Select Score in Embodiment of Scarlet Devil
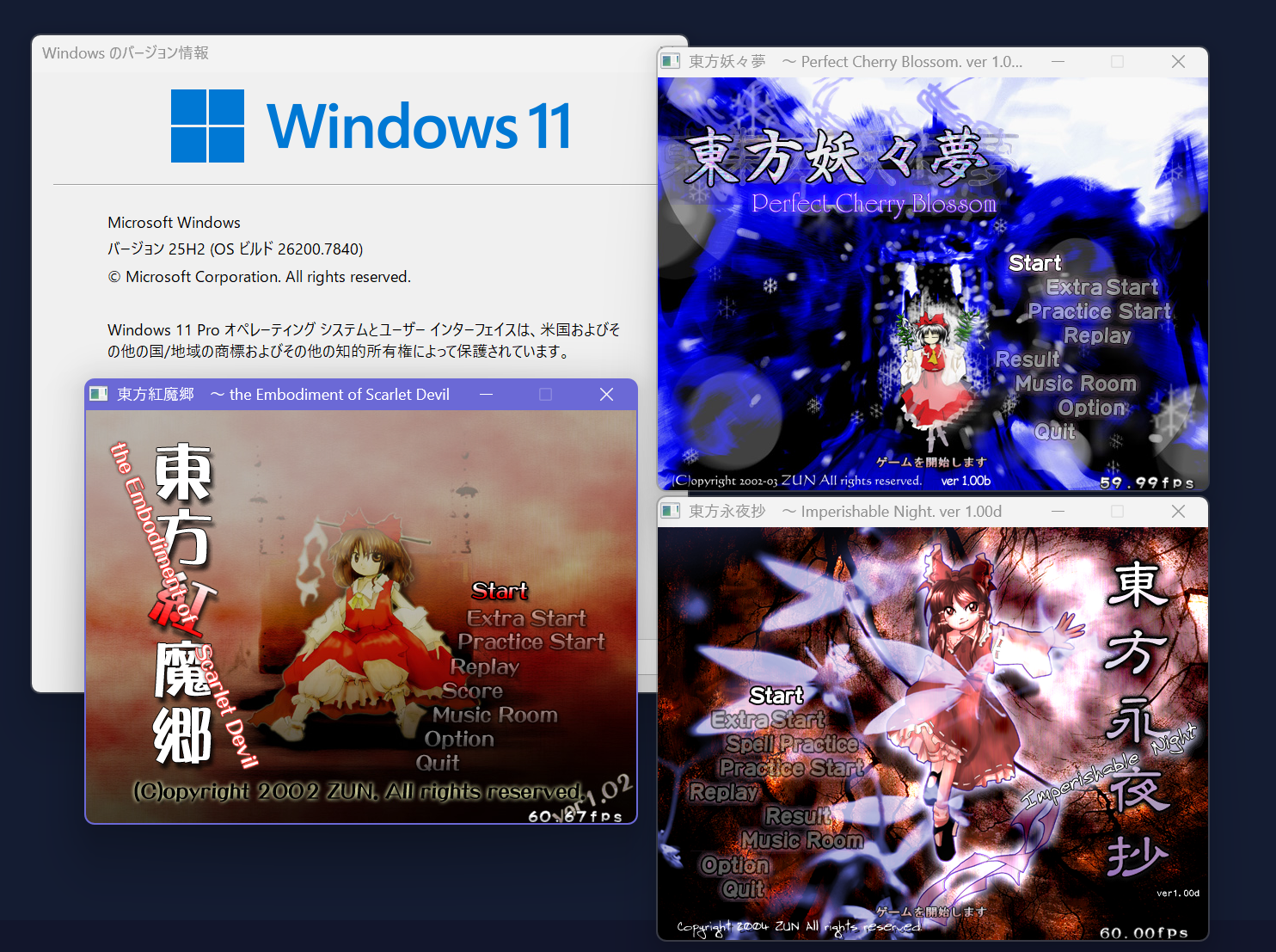 (472, 691)
